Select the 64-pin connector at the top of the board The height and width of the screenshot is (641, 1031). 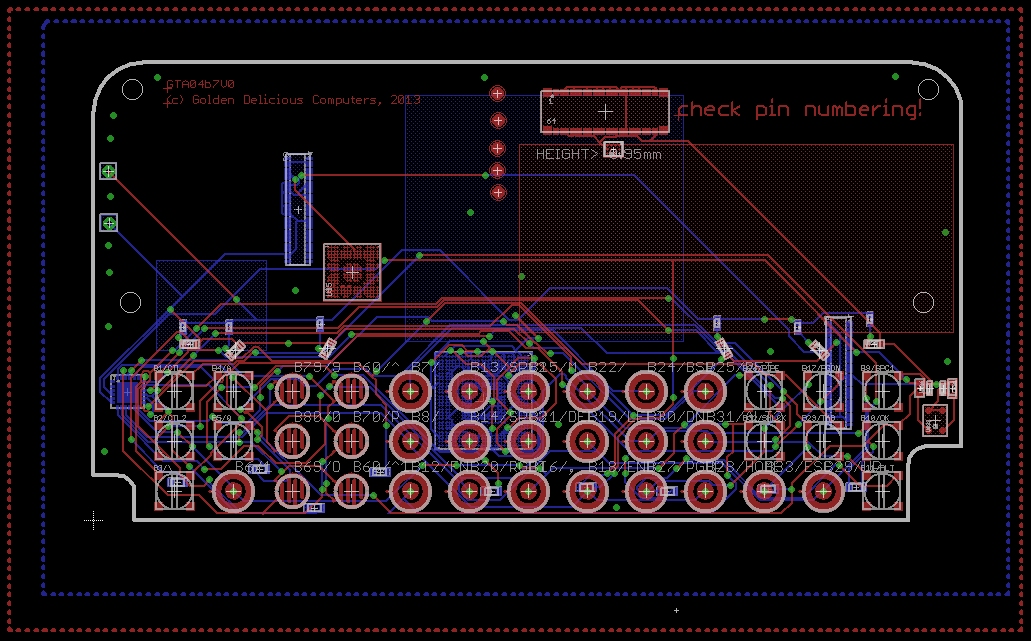click(605, 111)
